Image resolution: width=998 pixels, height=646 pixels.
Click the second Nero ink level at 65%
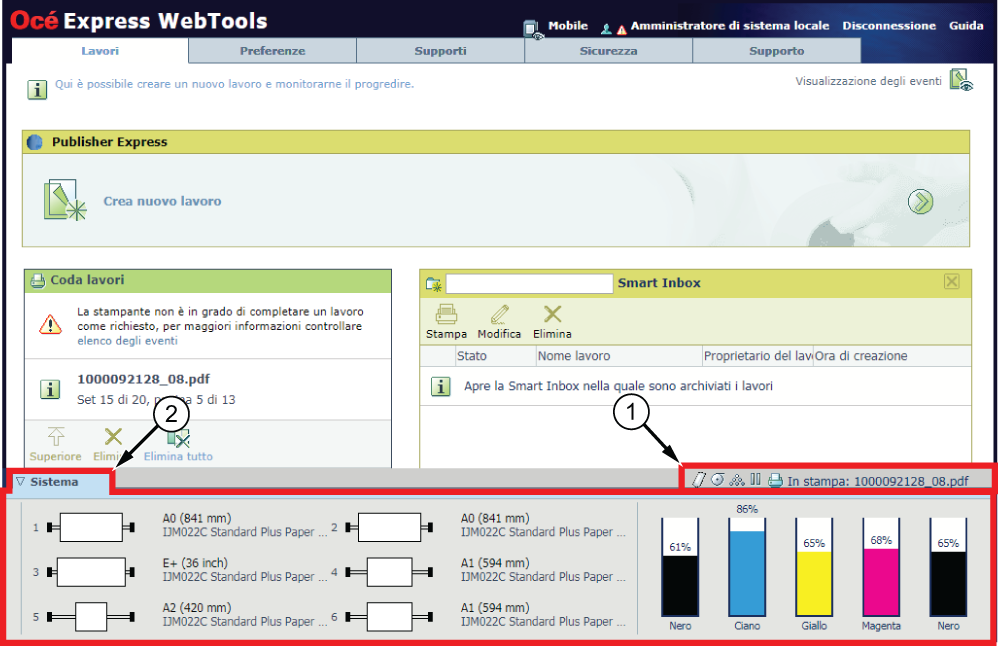[948, 567]
